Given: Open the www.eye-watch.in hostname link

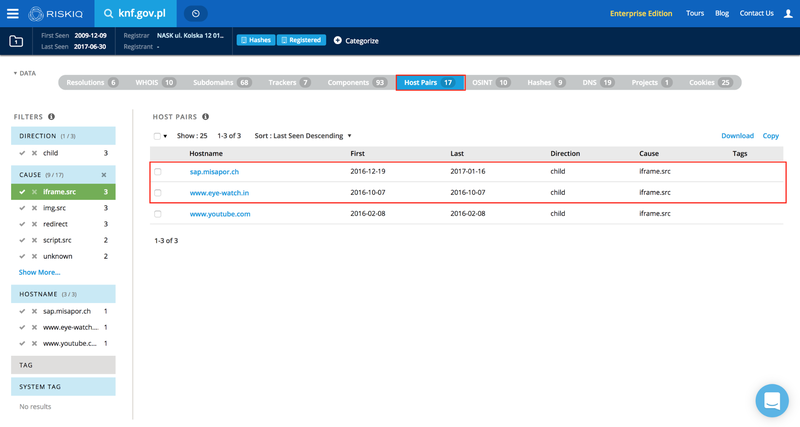Looking at the screenshot, I should (219, 193).
